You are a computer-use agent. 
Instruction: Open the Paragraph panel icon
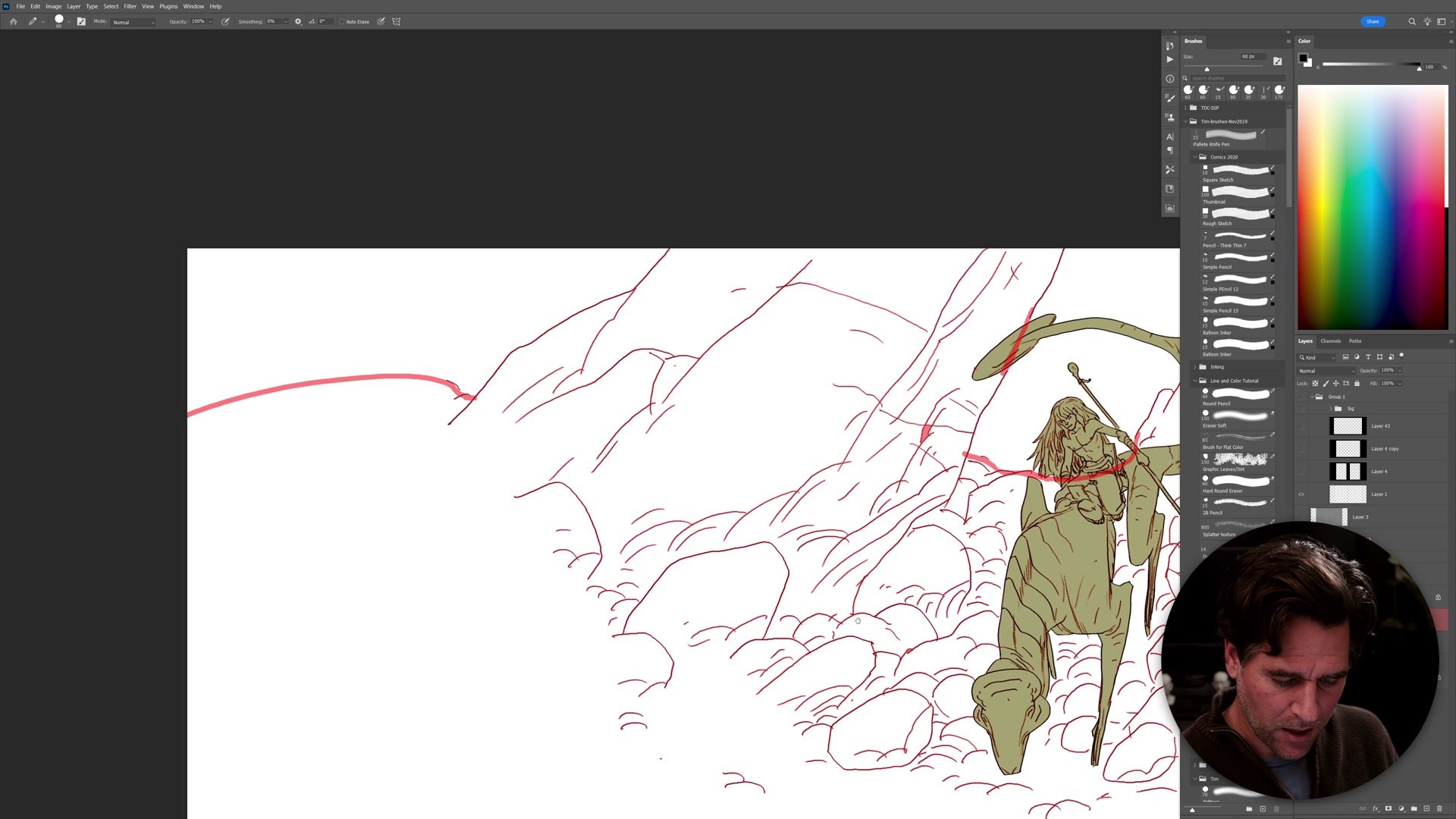(x=1169, y=150)
